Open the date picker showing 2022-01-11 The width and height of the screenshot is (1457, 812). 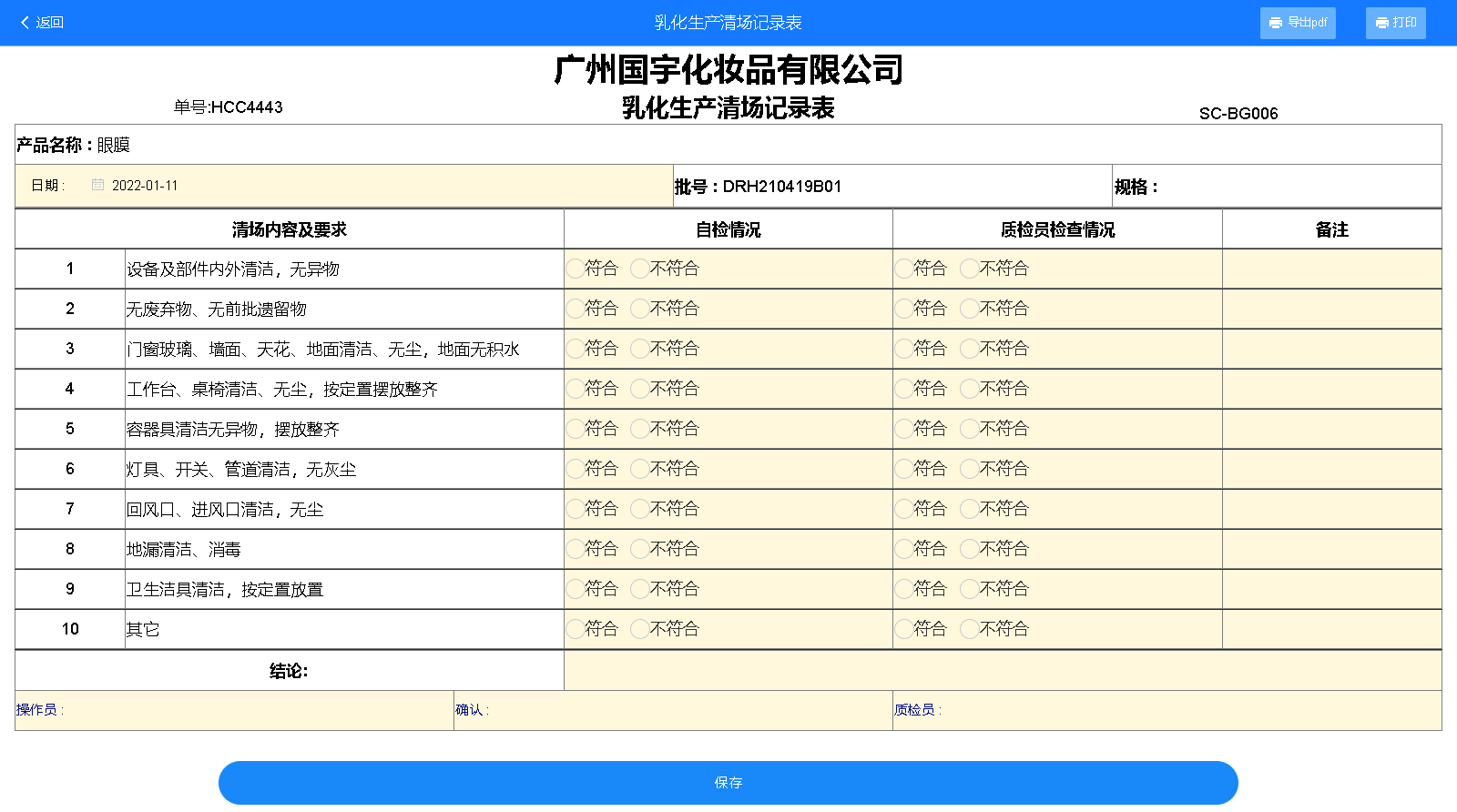tap(146, 186)
